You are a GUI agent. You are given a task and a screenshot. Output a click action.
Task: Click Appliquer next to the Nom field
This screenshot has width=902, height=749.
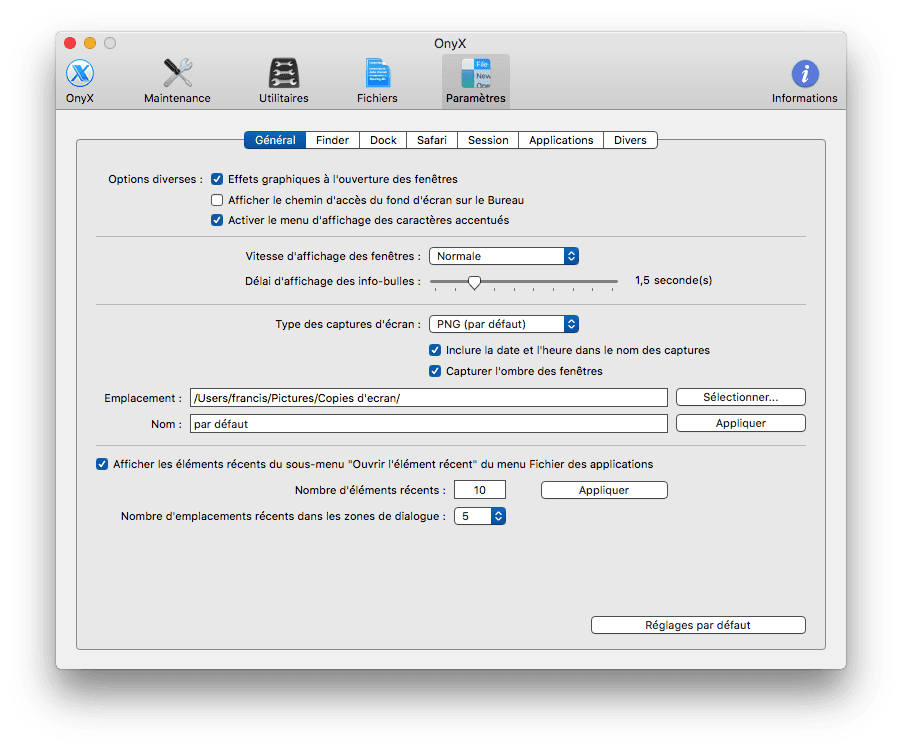pyautogui.click(x=740, y=423)
